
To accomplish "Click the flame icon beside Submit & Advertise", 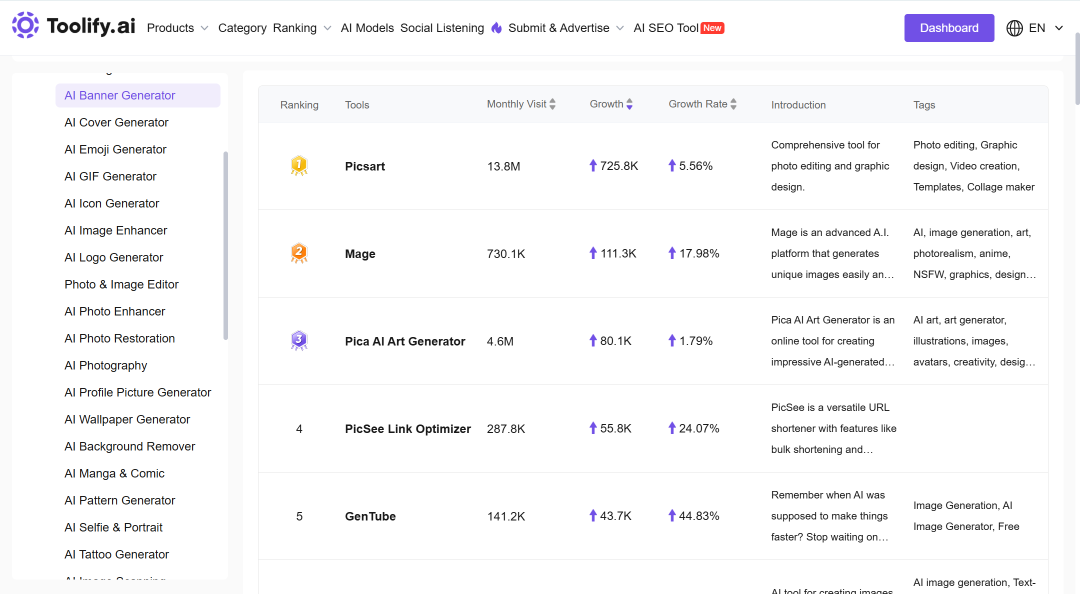I will [497, 28].
